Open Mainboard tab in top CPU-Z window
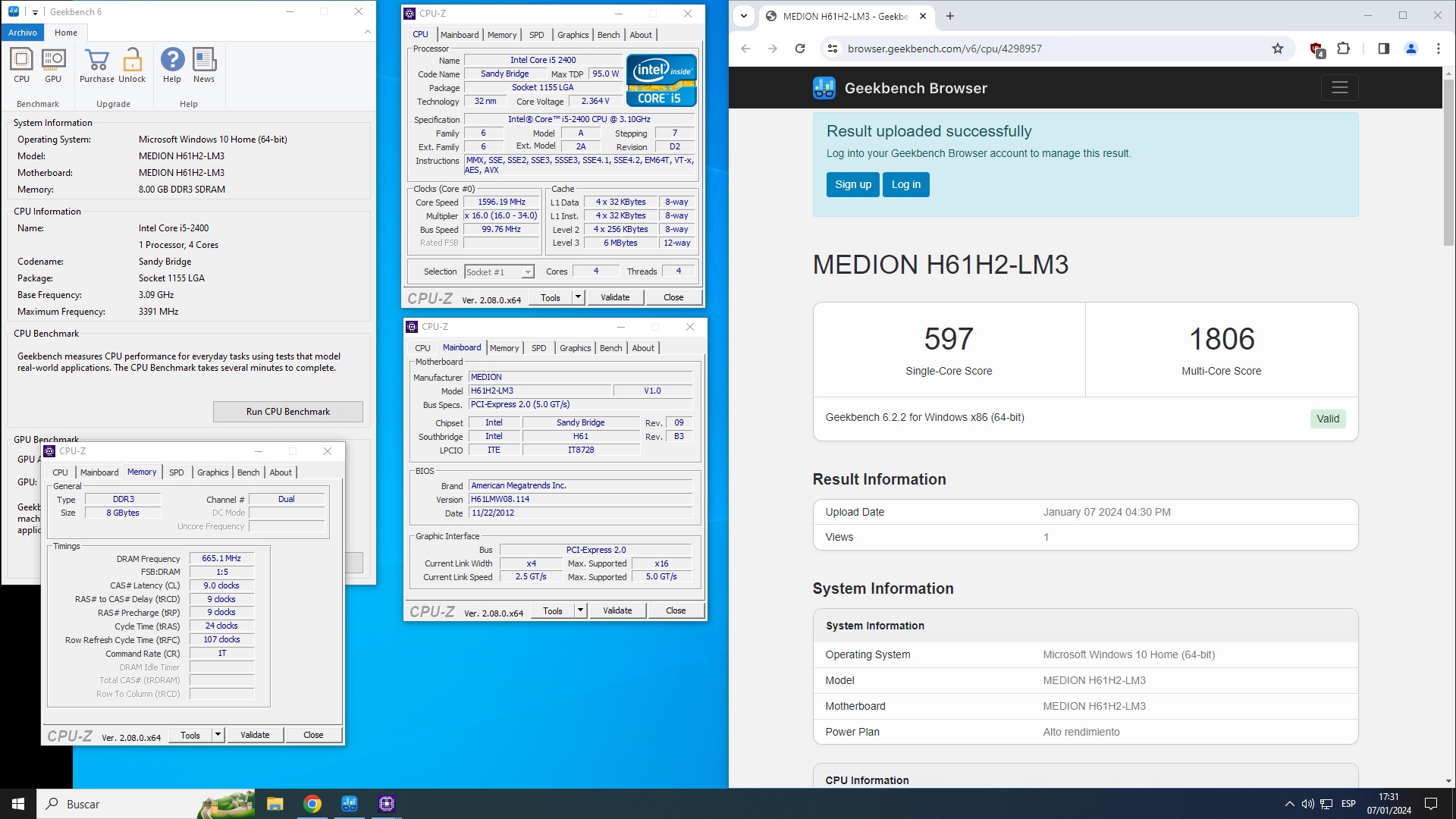This screenshot has height=819, width=1456. pos(460,35)
